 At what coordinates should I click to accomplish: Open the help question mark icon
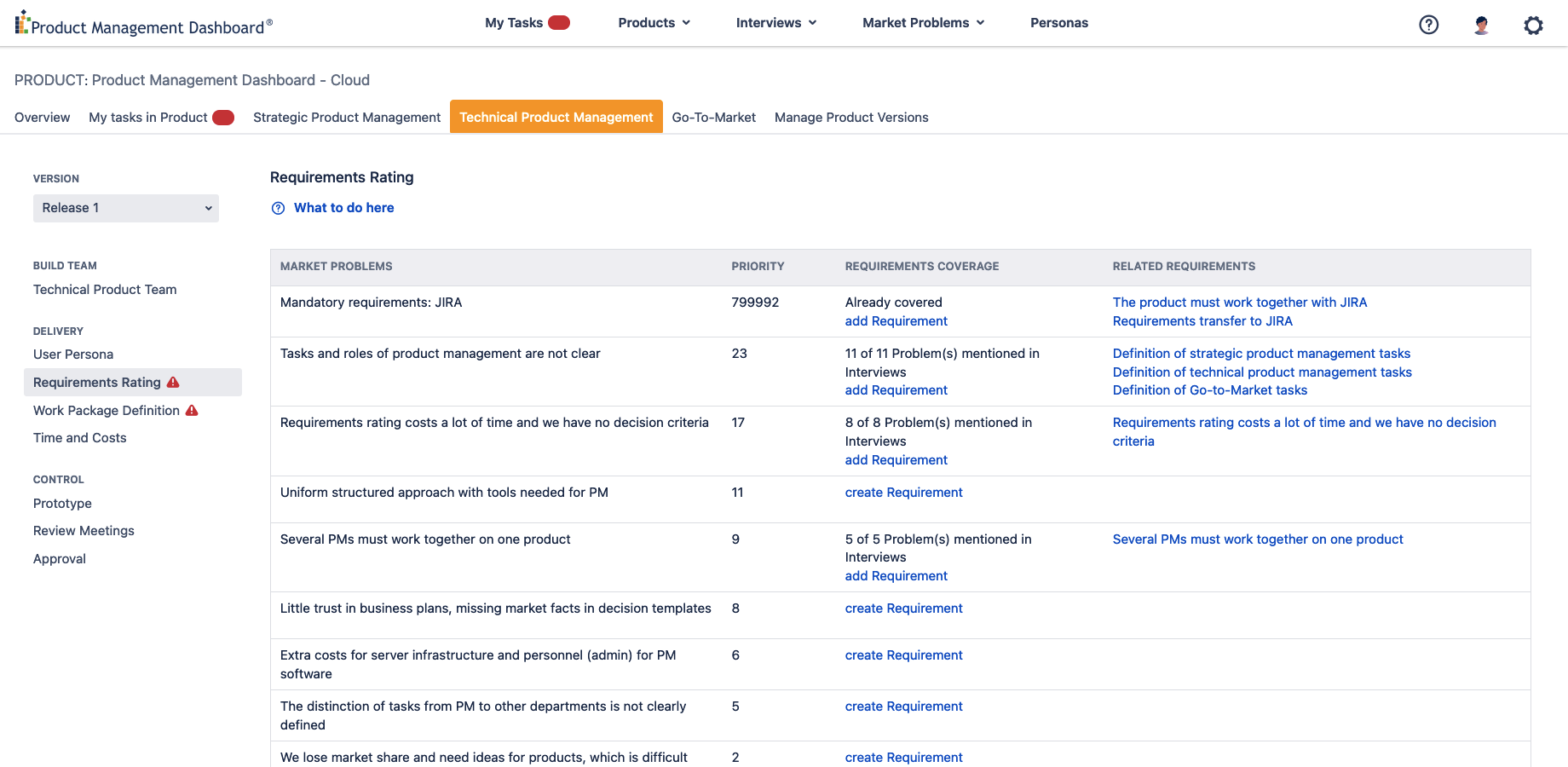pos(1428,25)
